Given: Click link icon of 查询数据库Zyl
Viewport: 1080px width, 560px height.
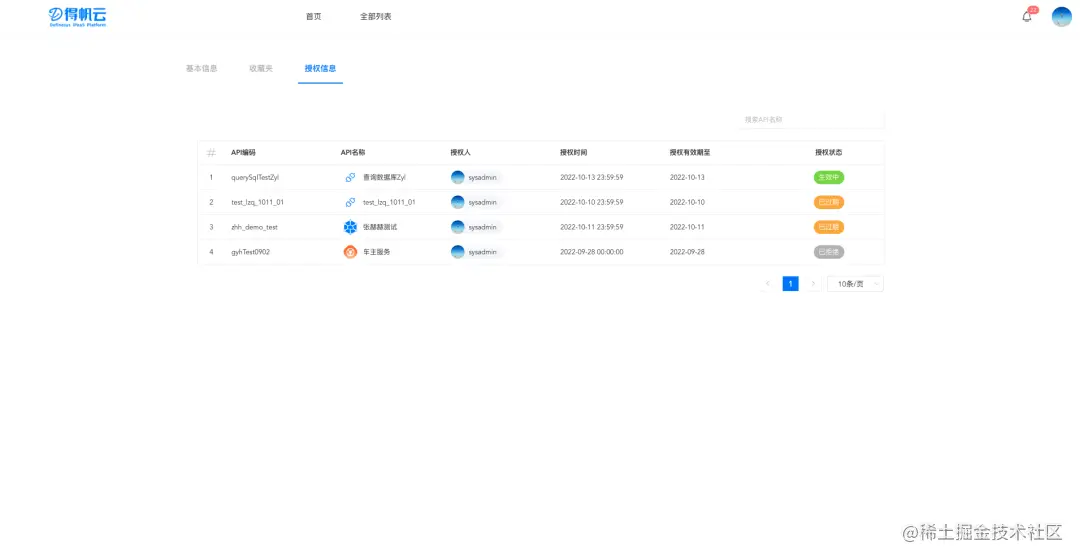Looking at the screenshot, I should [350, 177].
